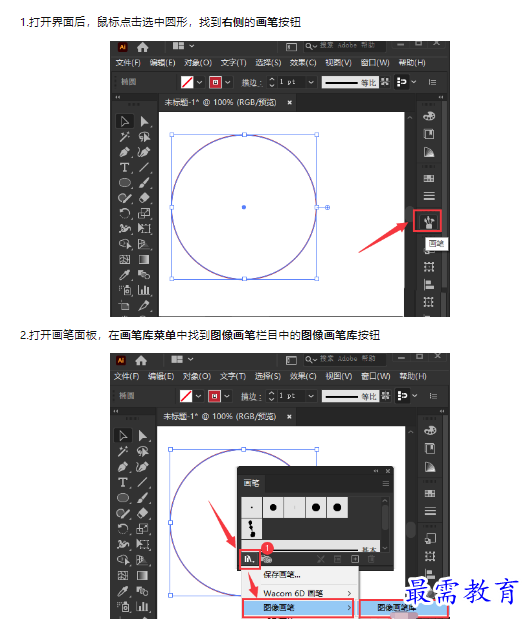527x623 pixels.
Task: Select 图像画笔库 submenu item
Action: pyautogui.click(x=403, y=608)
